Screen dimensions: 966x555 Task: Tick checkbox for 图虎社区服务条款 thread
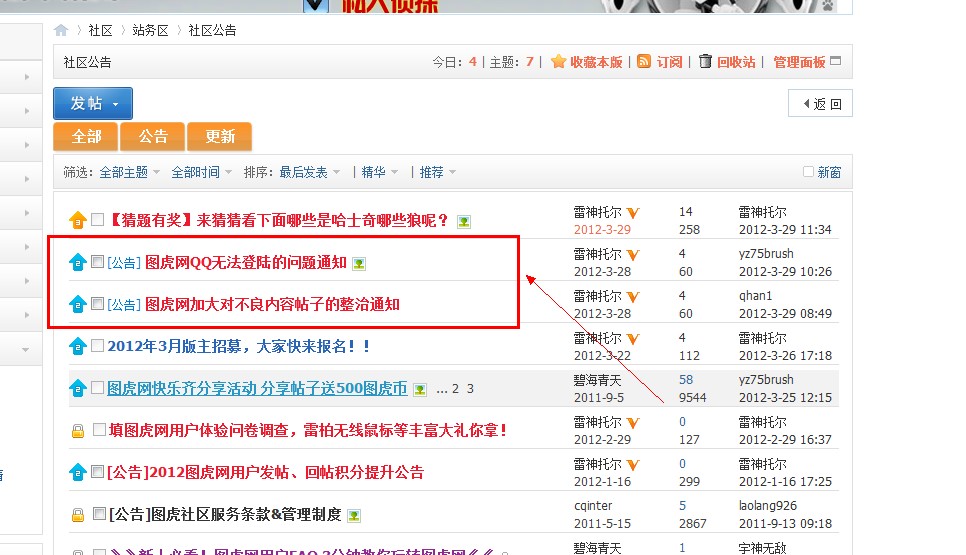click(x=99, y=513)
